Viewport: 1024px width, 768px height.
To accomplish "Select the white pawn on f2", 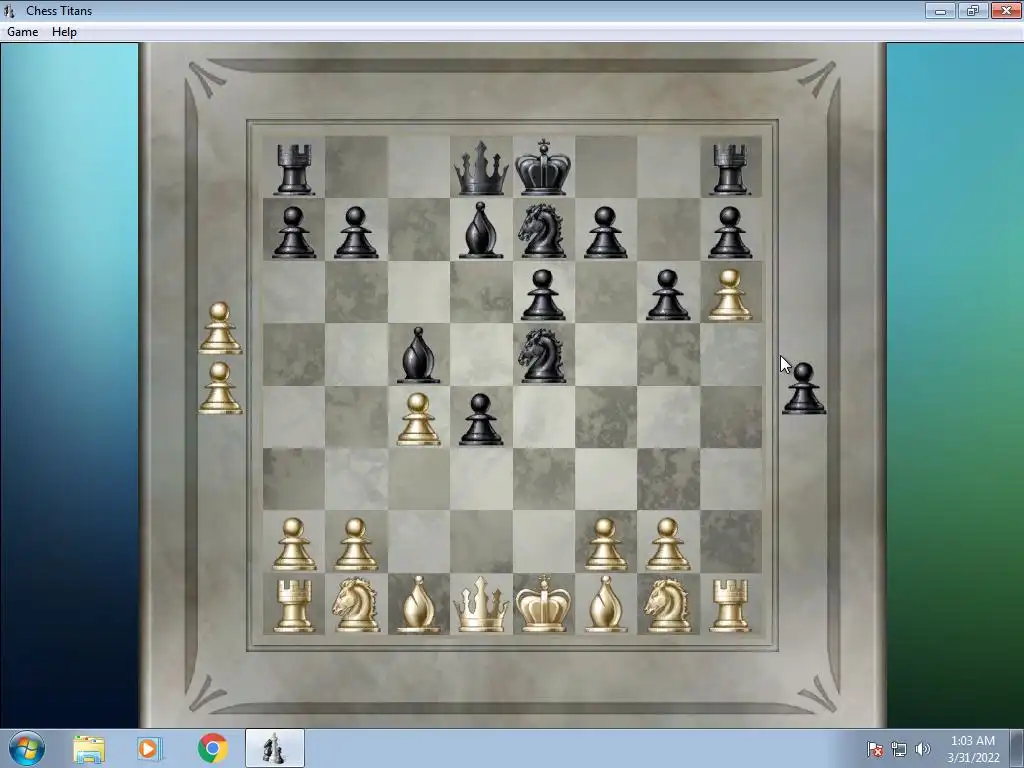I will (605, 544).
